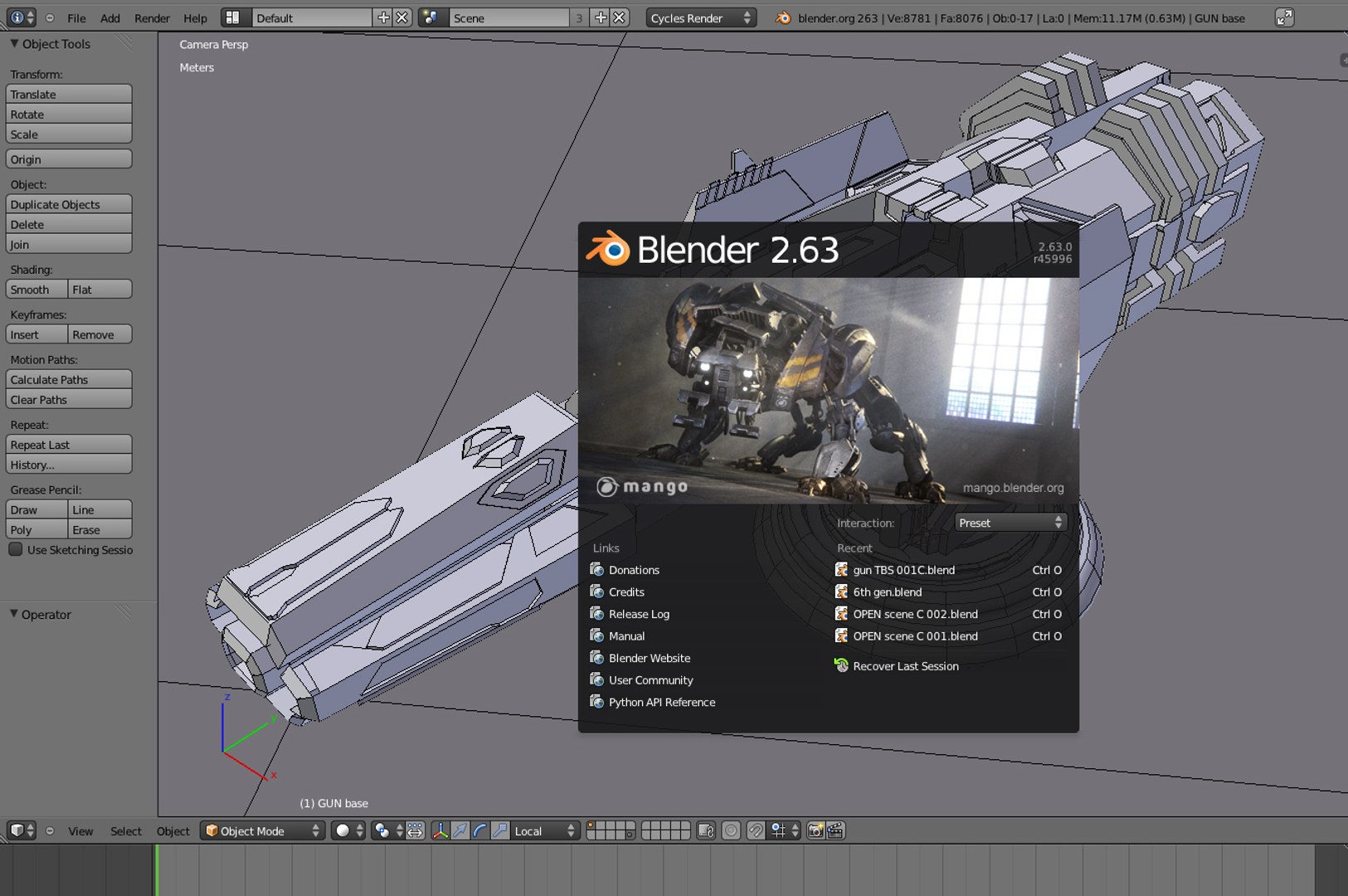Add a new scene with the plus icon
Viewport: 1348px width, 896px height.
click(601, 17)
